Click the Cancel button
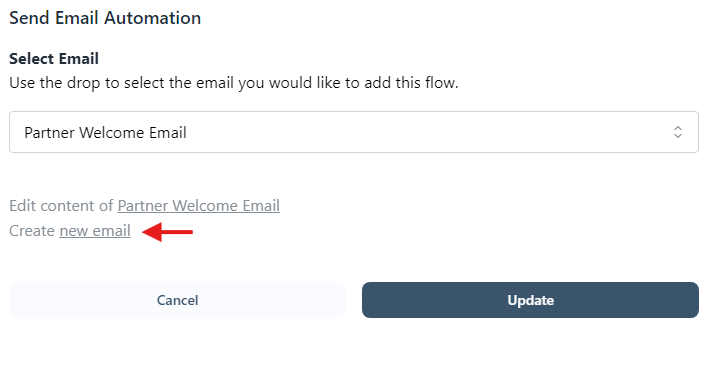 click(177, 300)
